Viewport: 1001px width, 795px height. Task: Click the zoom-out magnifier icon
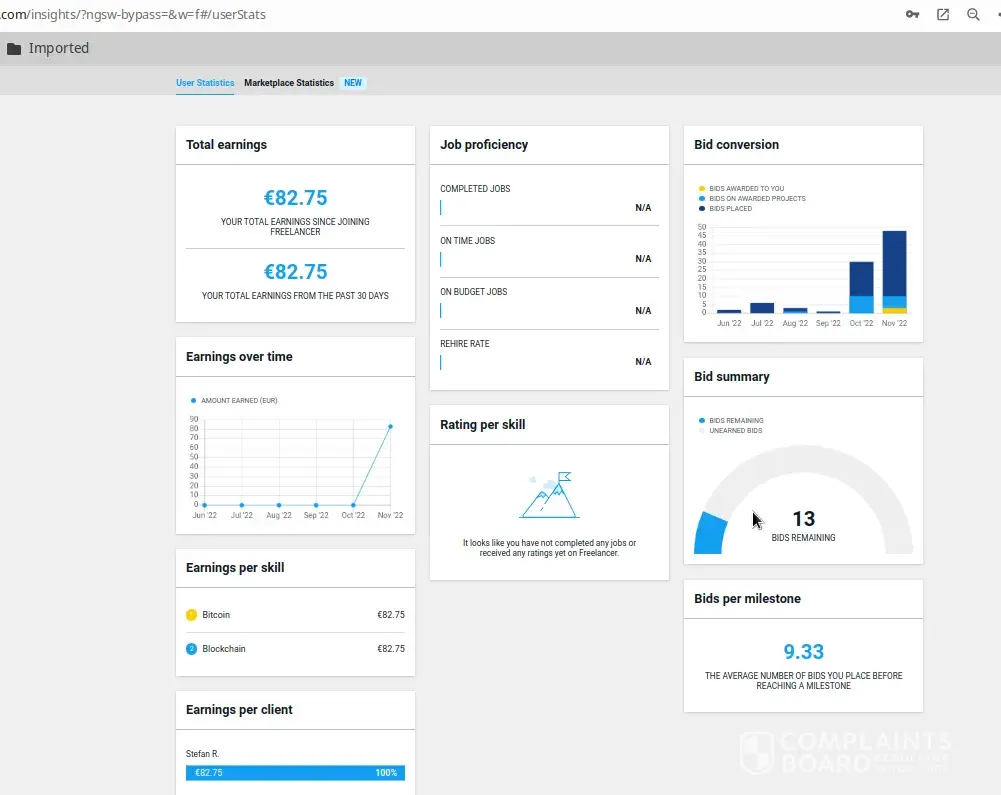[x=973, y=15]
